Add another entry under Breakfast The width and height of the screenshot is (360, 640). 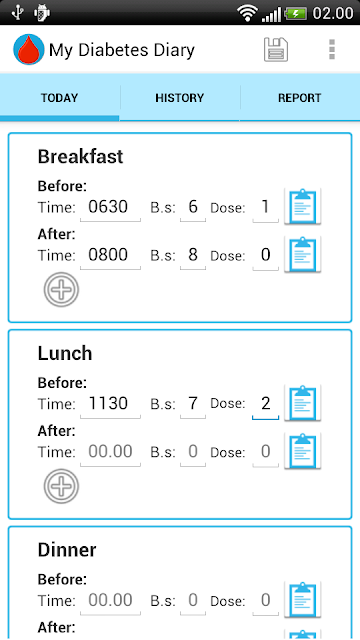pos(61,290)
